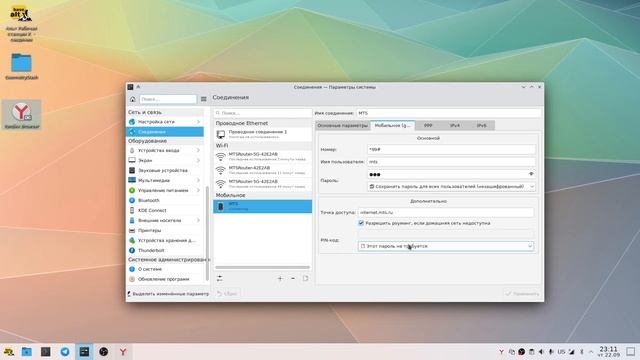640x360 pixels.
Task: Open the volume icon in system tray
Action: point(541,351)
